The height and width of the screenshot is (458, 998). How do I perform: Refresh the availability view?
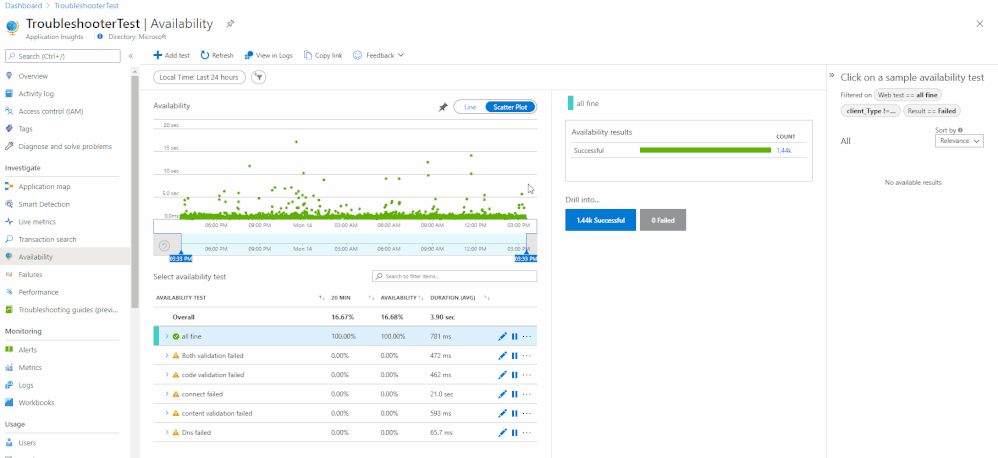click(217, 55)
